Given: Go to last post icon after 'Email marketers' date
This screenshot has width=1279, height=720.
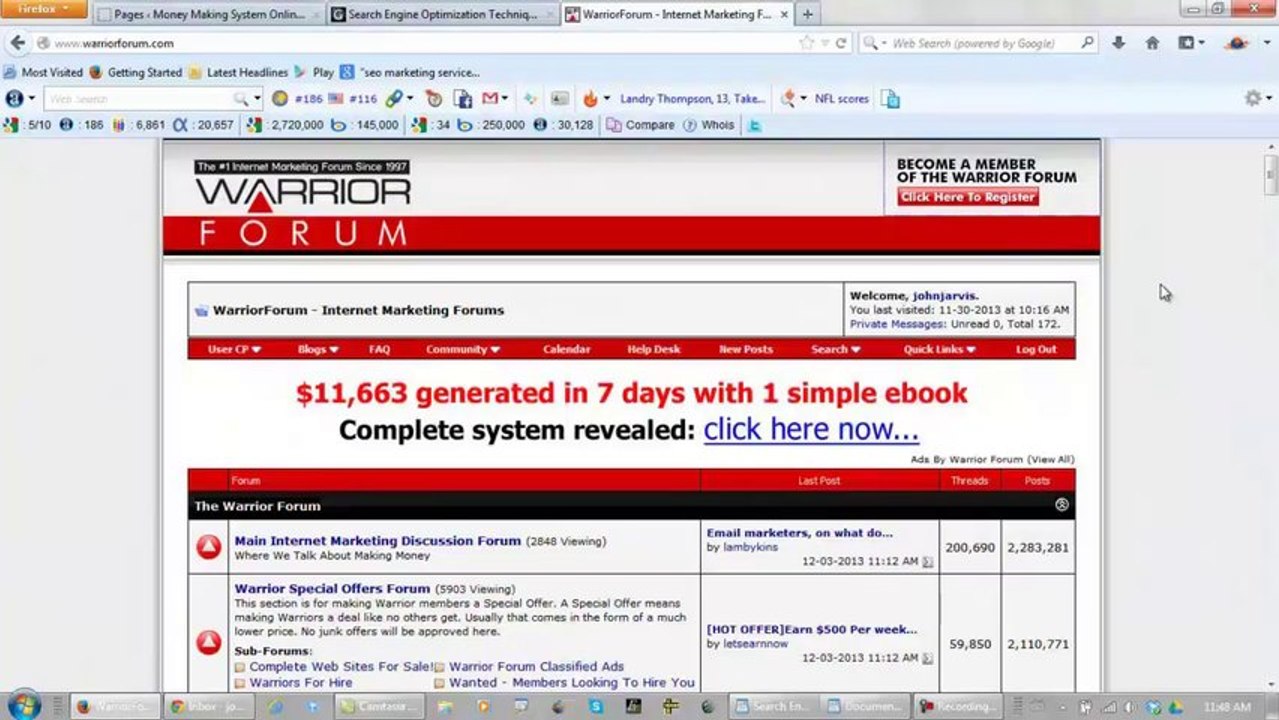Looking at the screenshot, I should (927, 562).
